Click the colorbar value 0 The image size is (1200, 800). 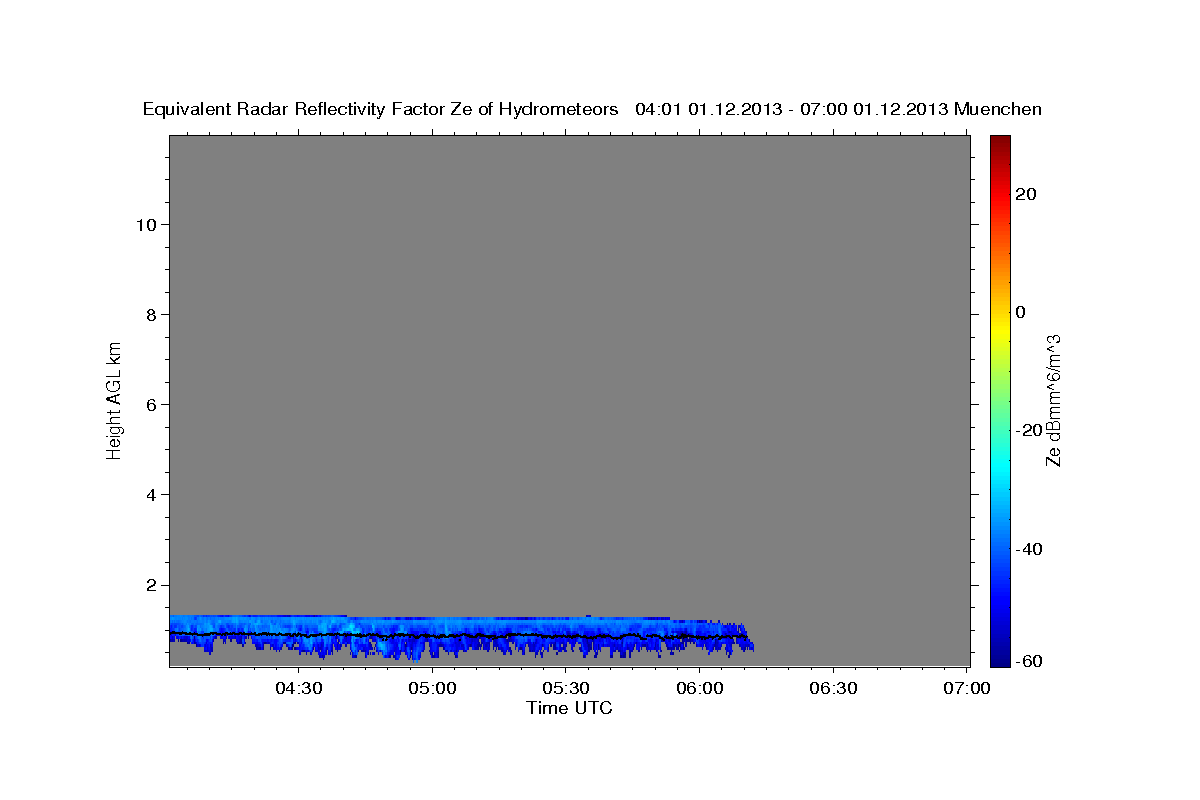[x=1021, y=312]
